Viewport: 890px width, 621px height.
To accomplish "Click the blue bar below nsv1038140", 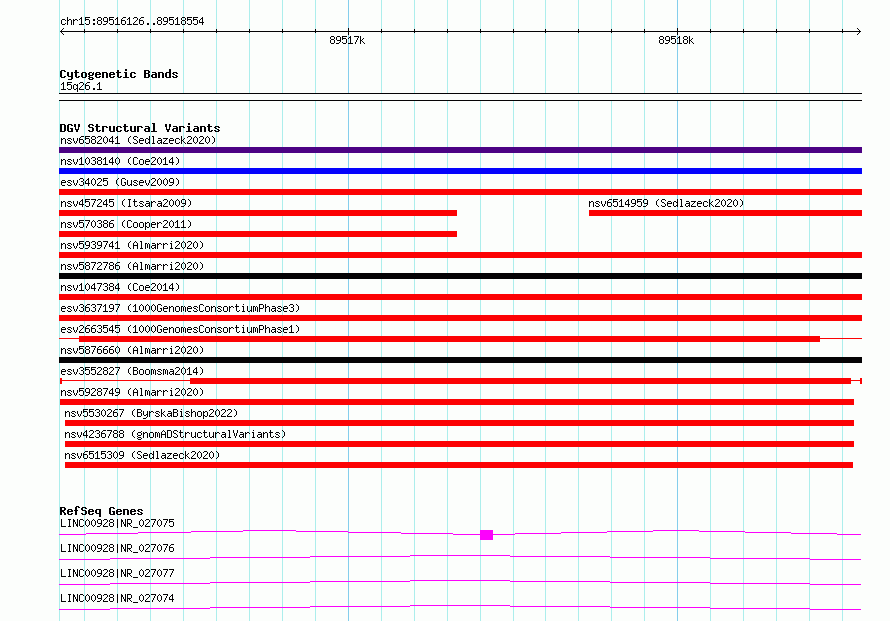I will (x=460, y=171).
